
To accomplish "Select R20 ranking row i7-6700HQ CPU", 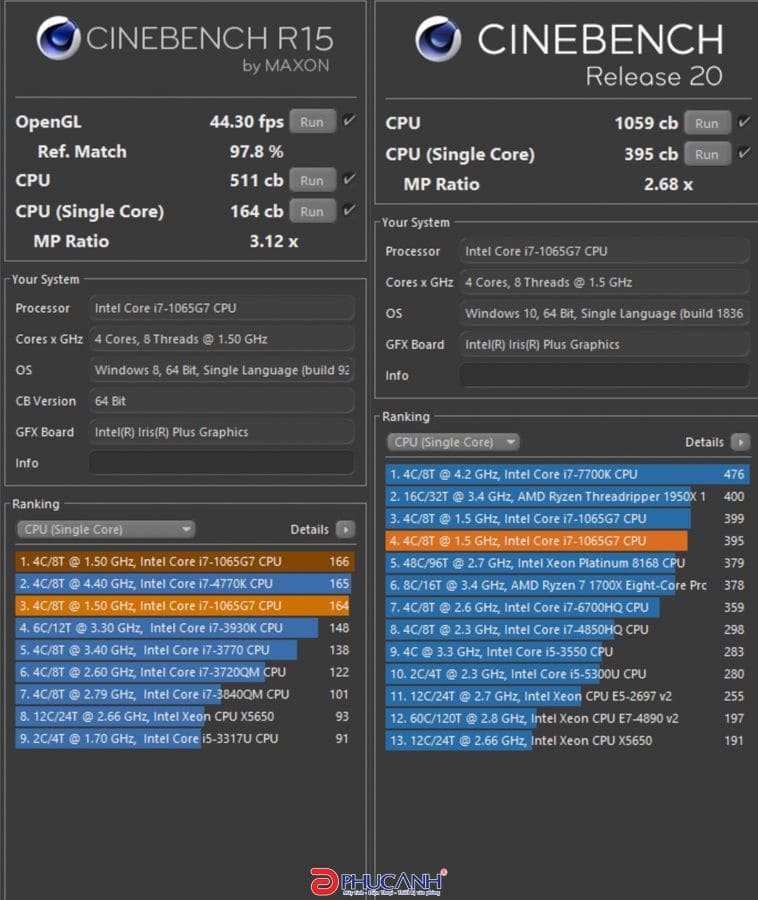I will point(567,607).
